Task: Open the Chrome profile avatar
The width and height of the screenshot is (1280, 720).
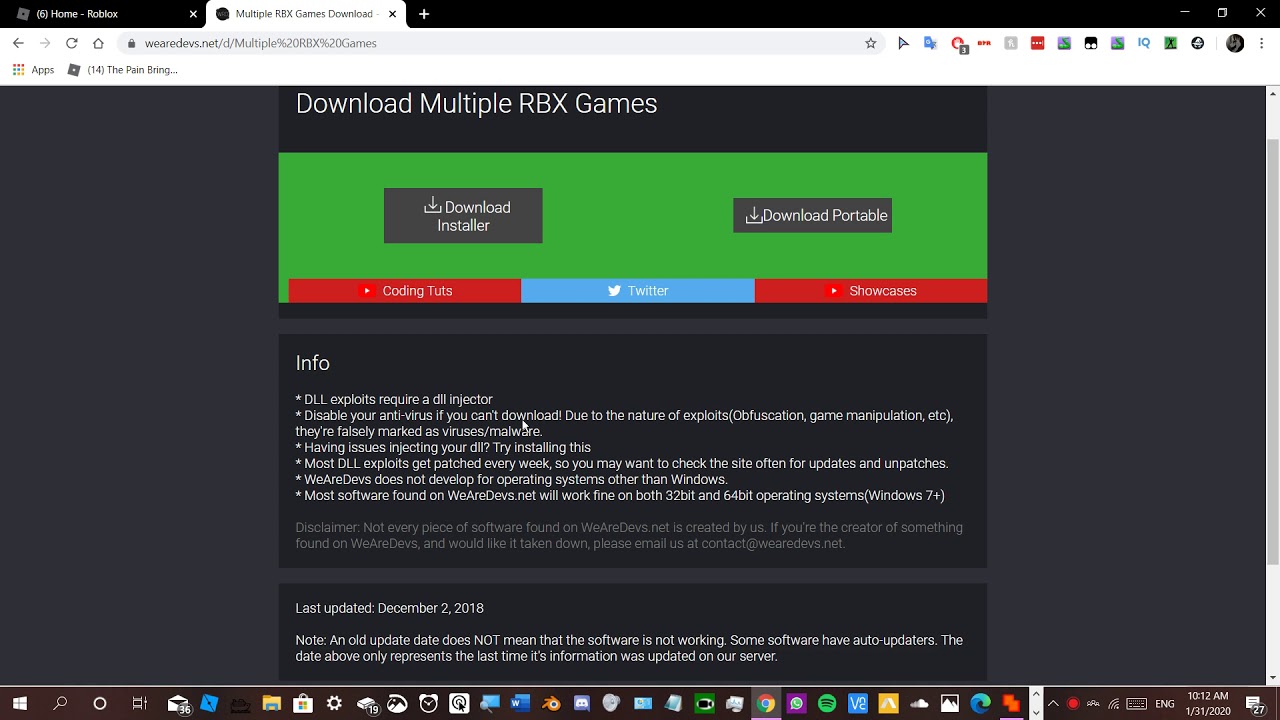Action: tap(1235, 43)
